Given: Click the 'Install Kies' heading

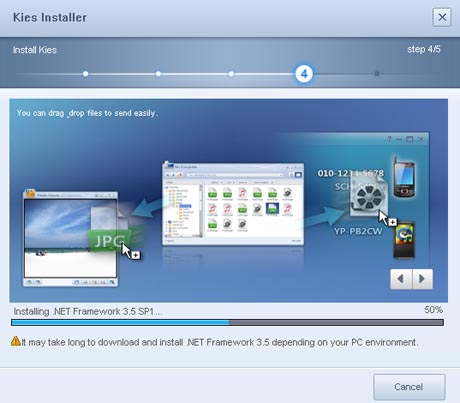Looking at the screenshot, I should [x=35, y=50].
